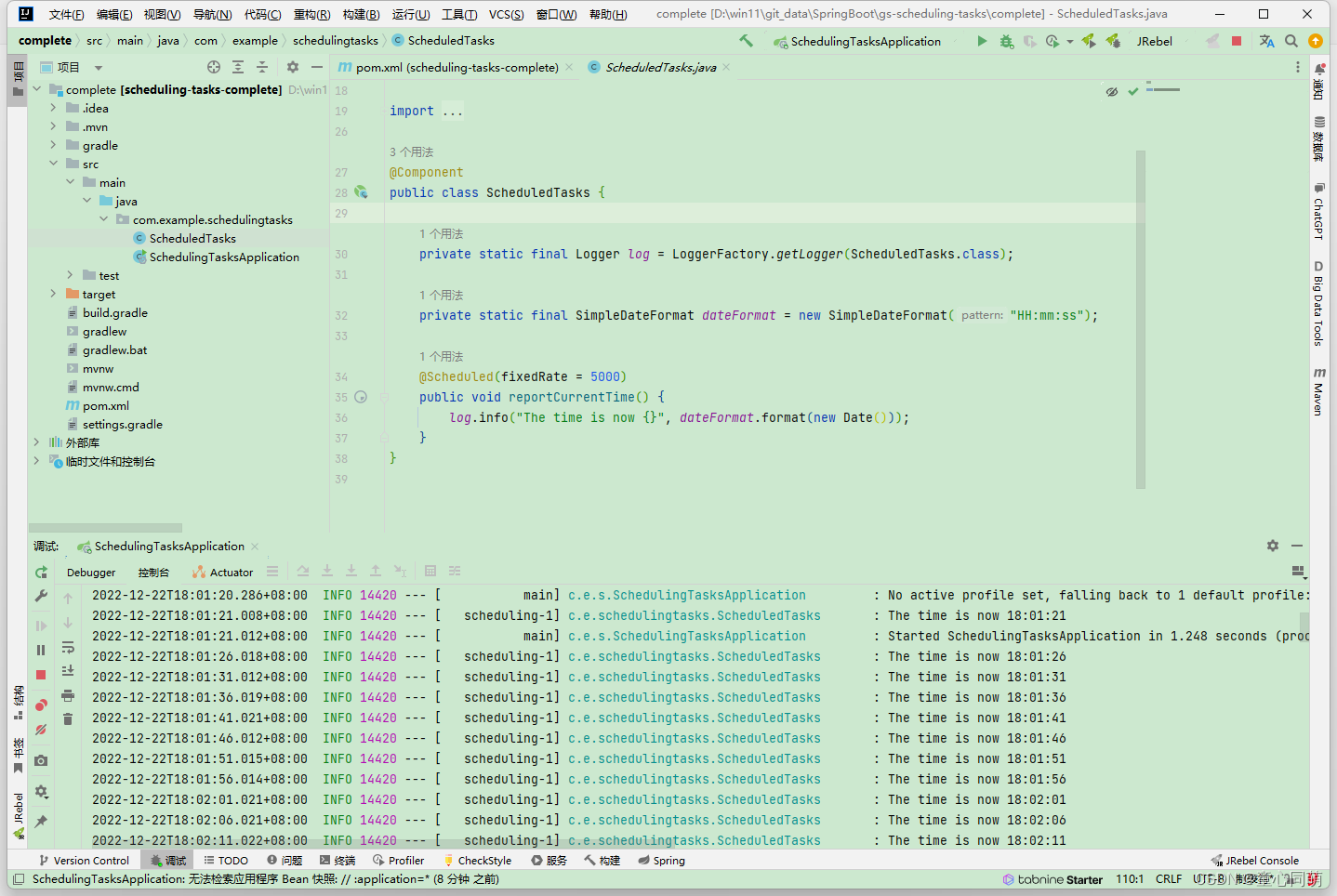Toggle mute breakpoints in the debug panel
The width and height of the screenshot is (1337, 896).
tap(41, 730)
